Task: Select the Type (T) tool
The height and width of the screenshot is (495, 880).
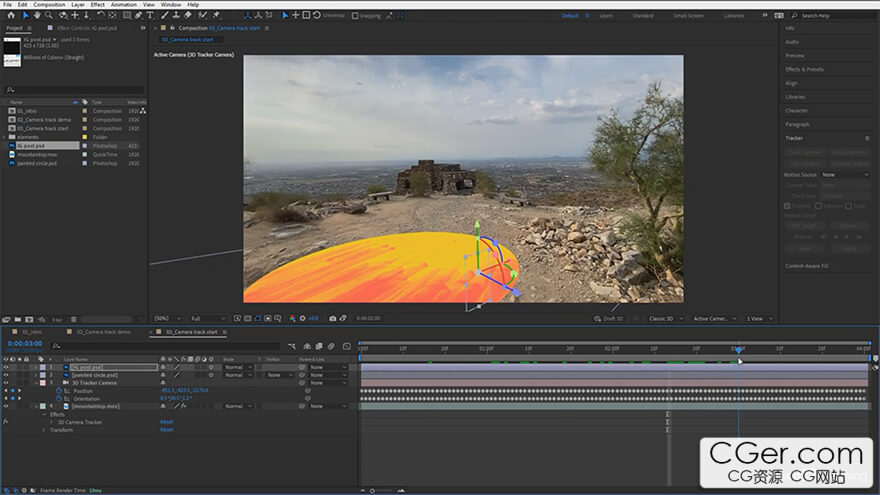Action: [x=150, y=15]
